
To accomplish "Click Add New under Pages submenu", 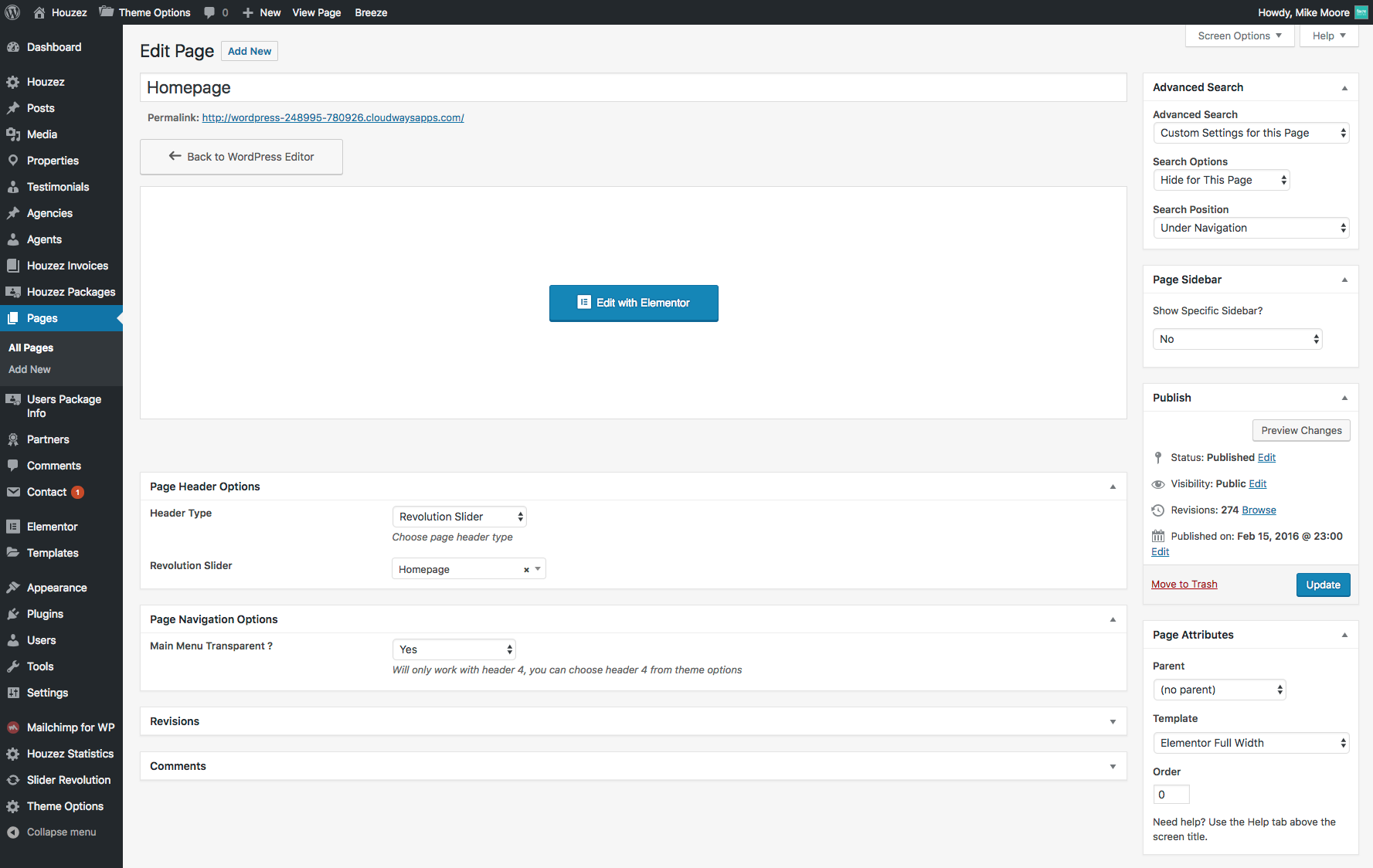I will [29, 370].
